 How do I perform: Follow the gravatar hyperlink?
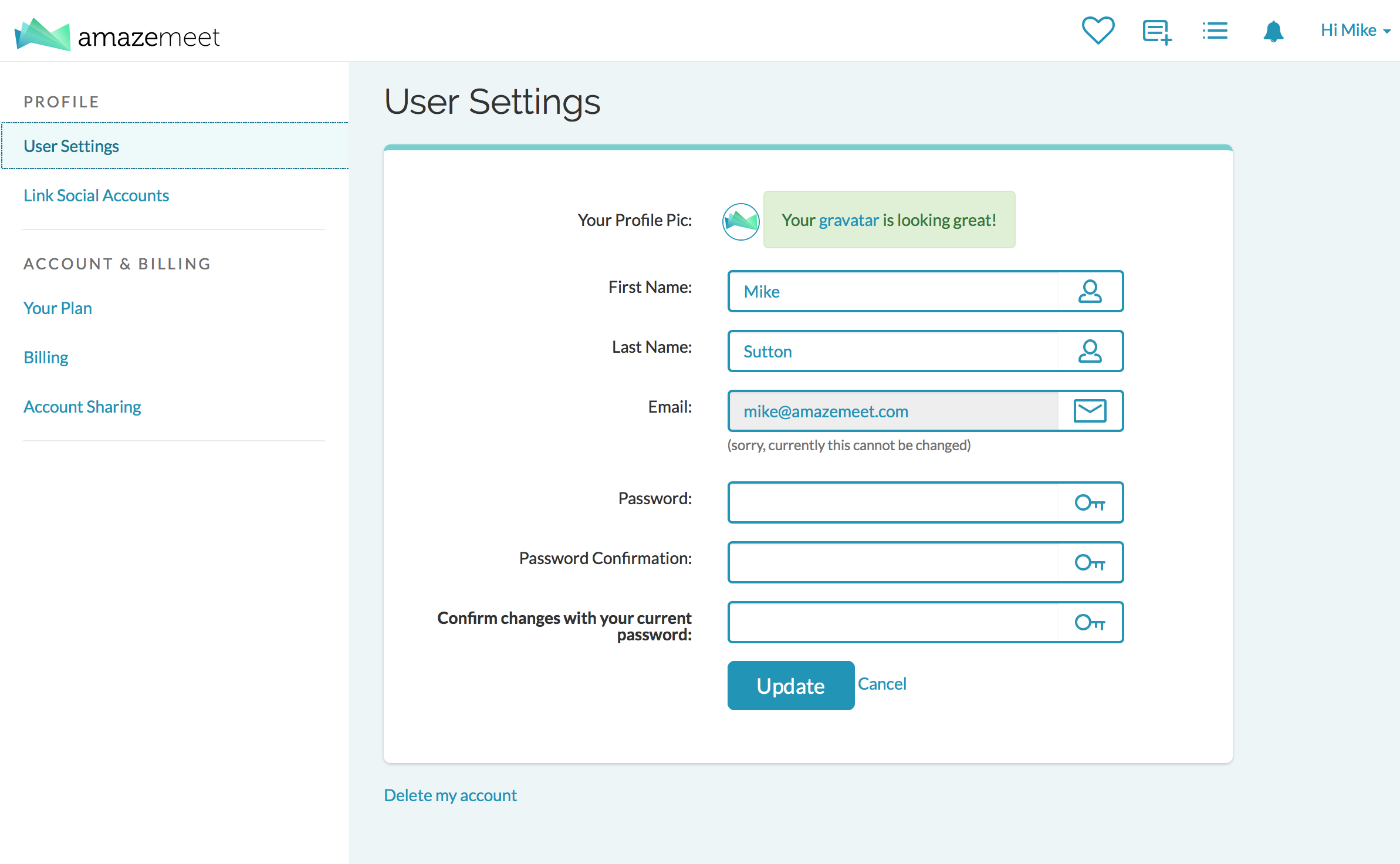coord(848,220)
